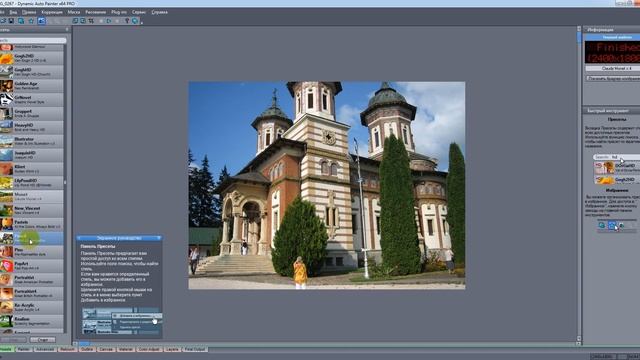
Task: Open the Сервис menu
Action: [139, 12]
